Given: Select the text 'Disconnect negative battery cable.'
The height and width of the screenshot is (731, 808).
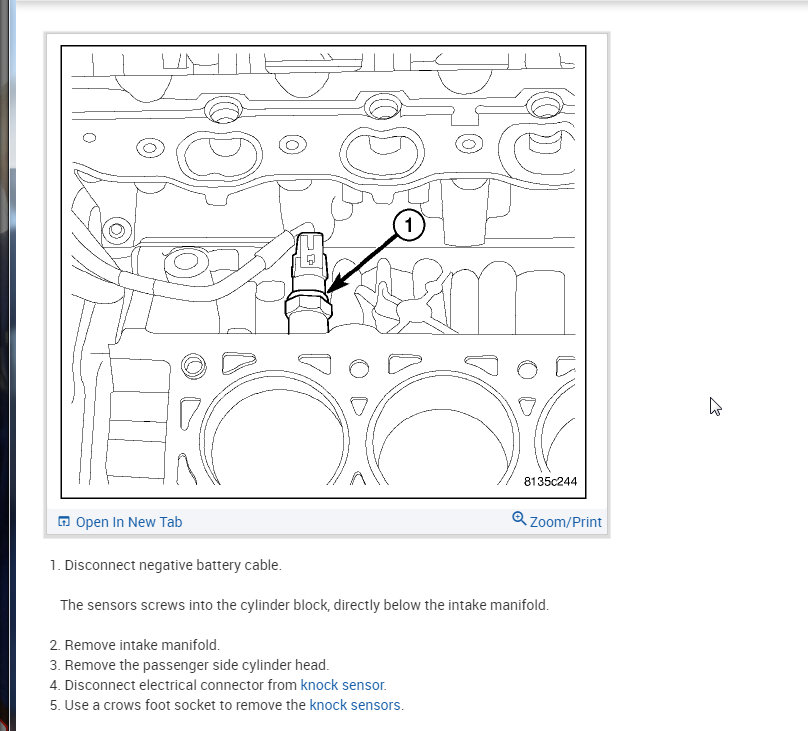Looking at the screenshot, I should click(173, 565).
